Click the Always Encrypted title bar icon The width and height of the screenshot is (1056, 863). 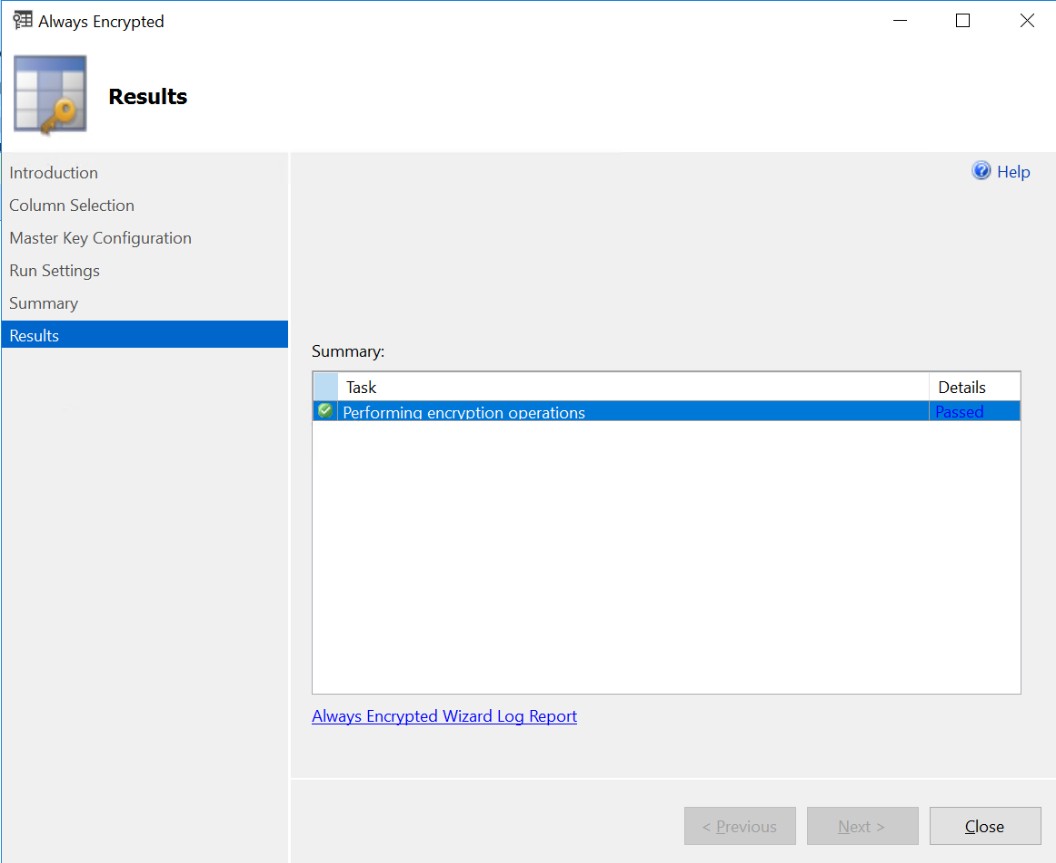coord(22,20)
